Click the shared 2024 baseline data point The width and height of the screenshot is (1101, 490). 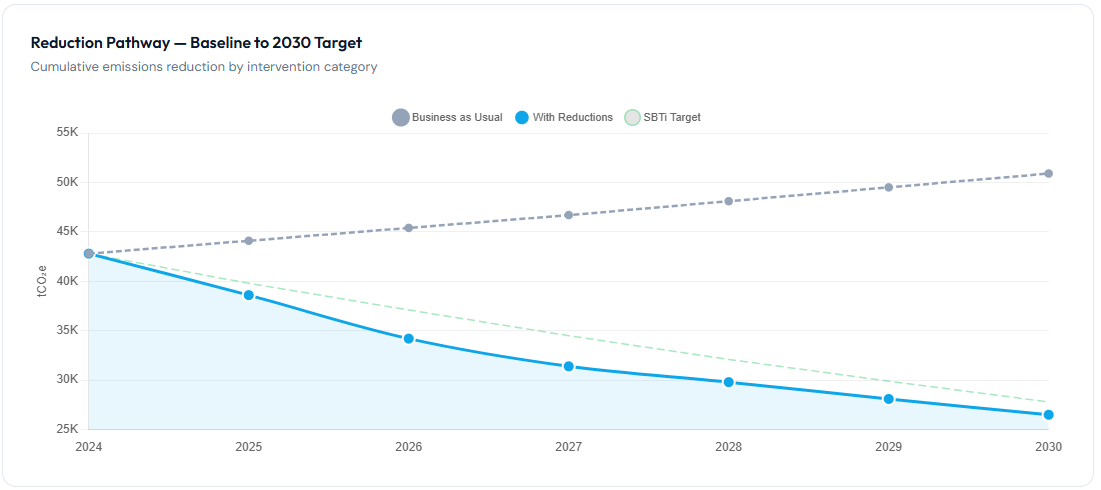(88, 253)
